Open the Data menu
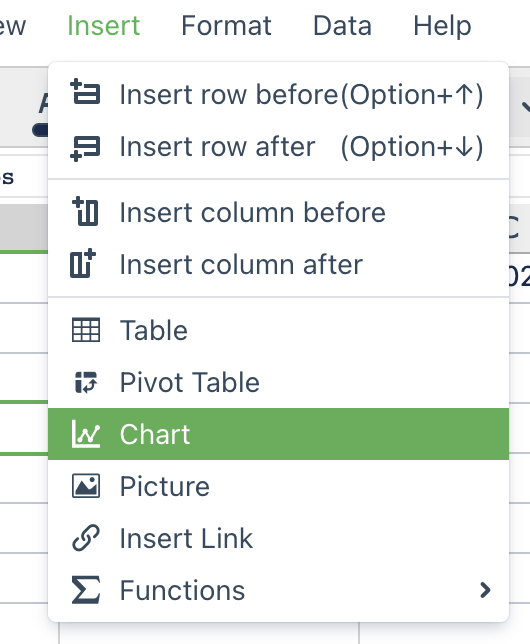This screenshot has width=530, height=644. (x=342, y=25)
